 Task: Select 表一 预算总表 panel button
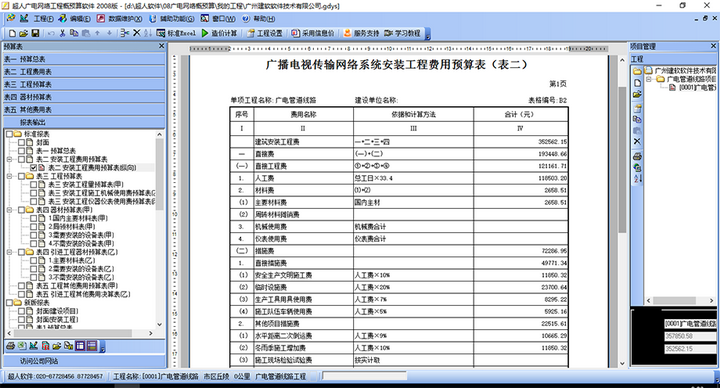(84, 59)
